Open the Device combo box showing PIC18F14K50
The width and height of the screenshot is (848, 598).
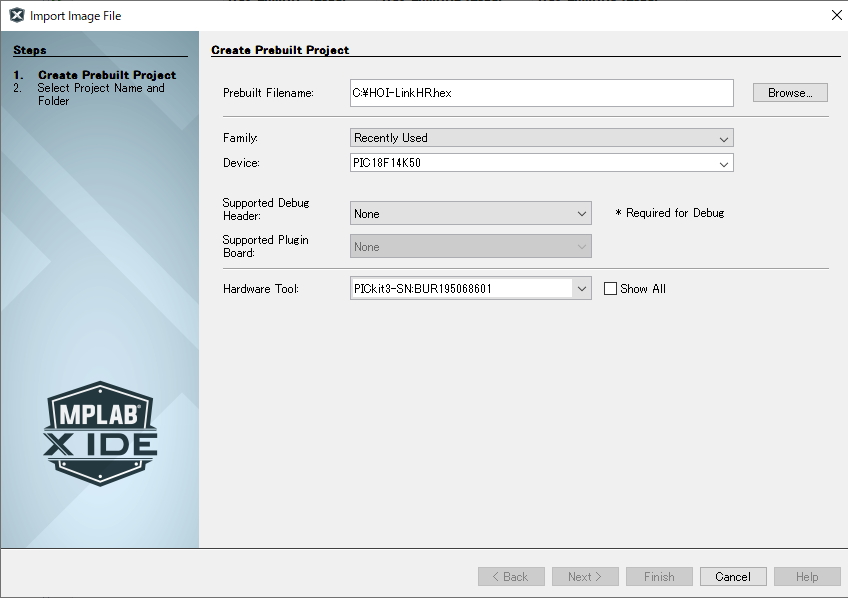point(541,163)
